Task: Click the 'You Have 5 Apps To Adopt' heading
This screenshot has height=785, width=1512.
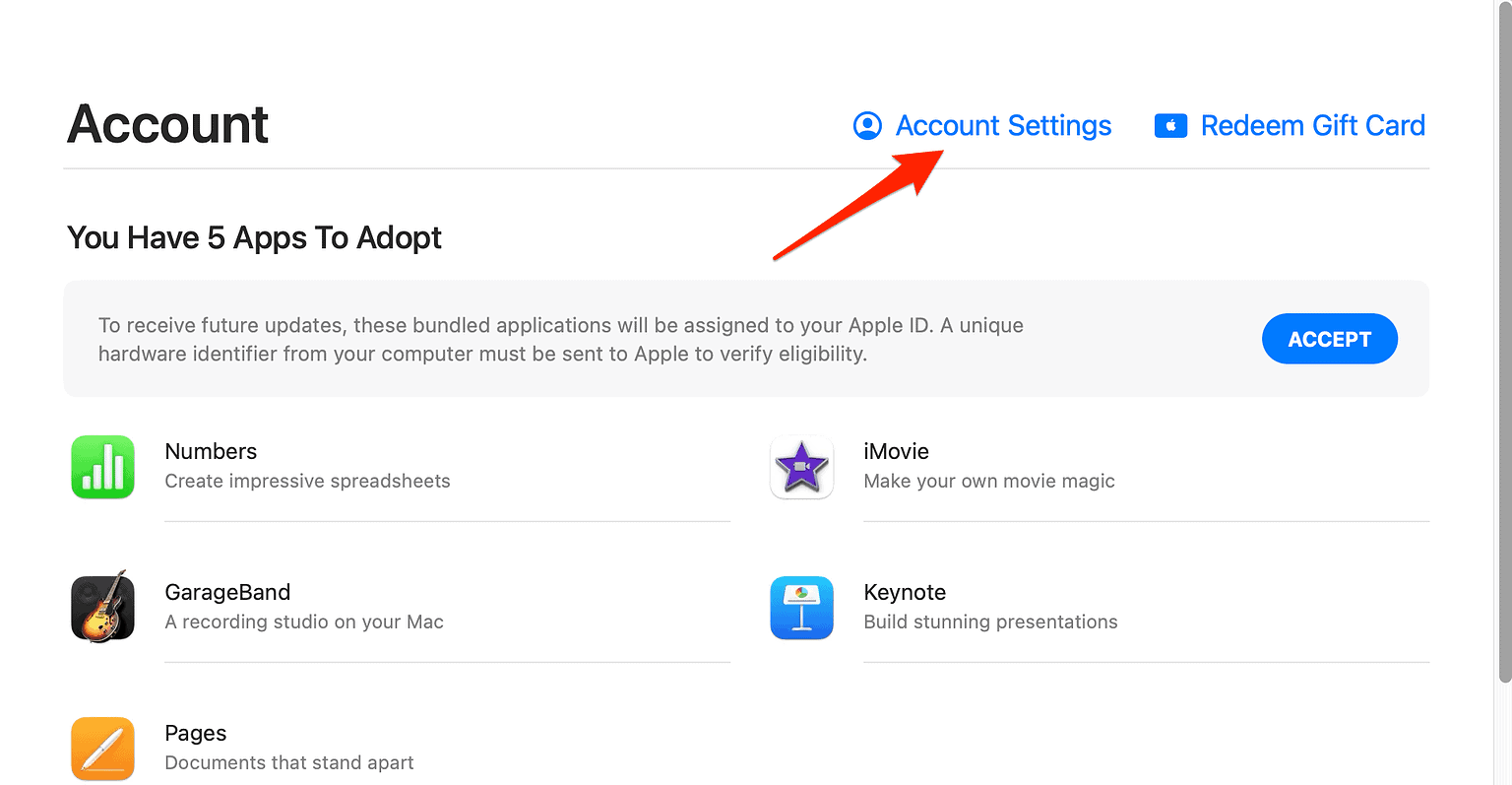Action: click(254, 237)
